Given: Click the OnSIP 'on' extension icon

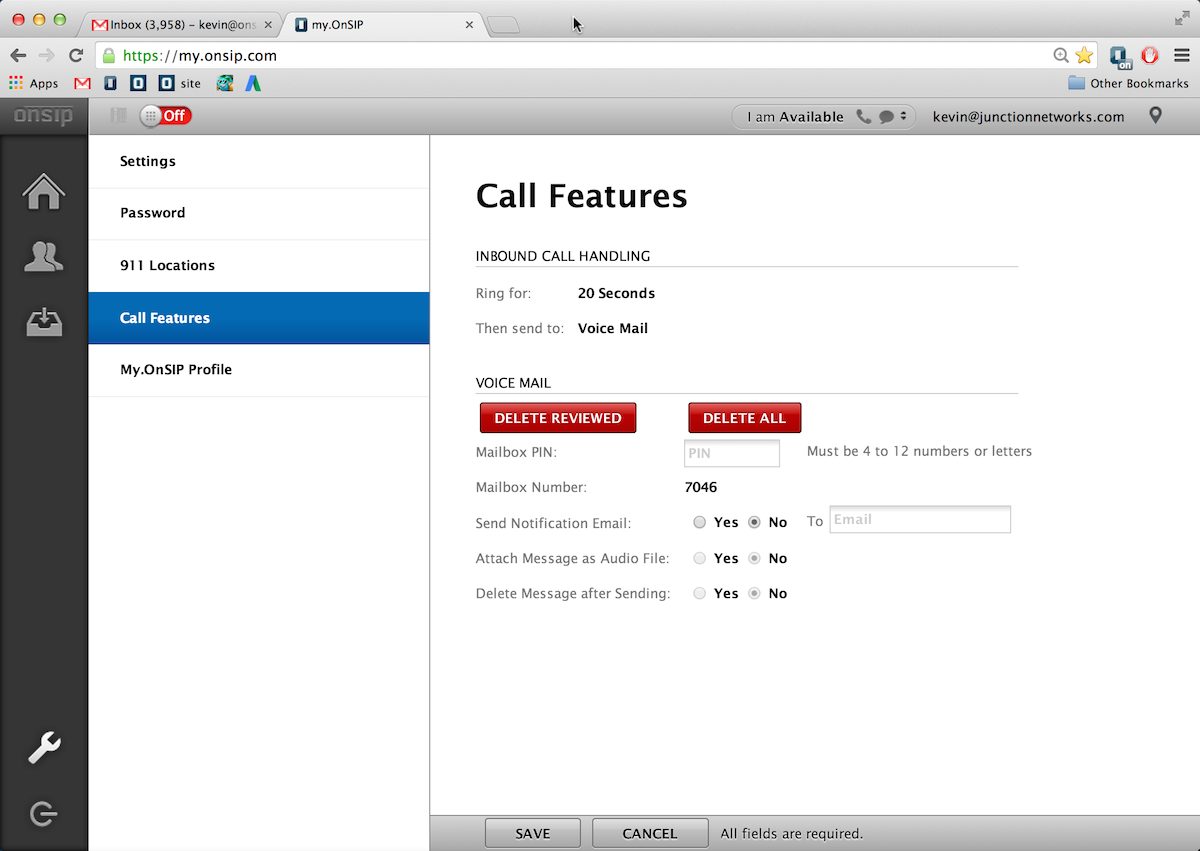Looking at the screenshot, I should point(1120,57).
